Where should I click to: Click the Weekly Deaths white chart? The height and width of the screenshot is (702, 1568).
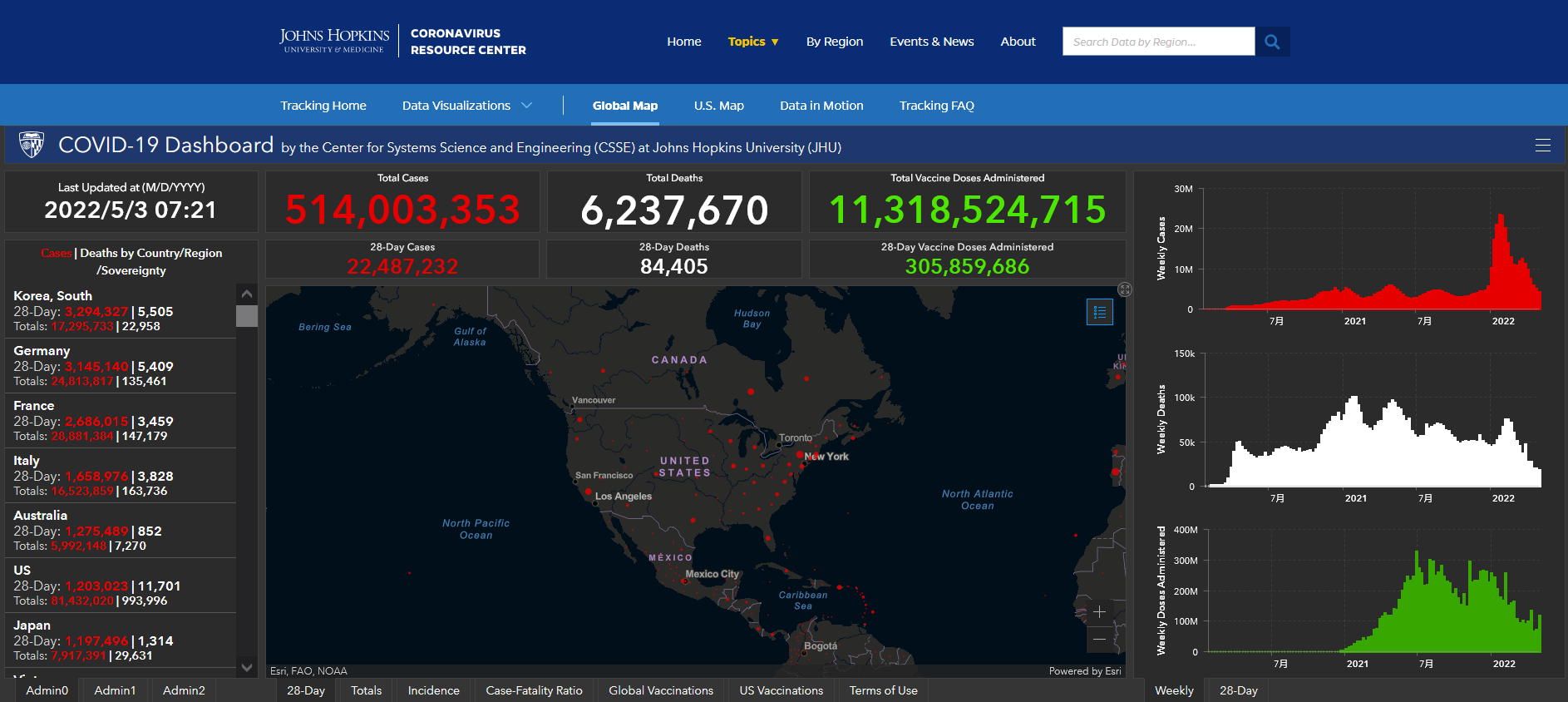[1372, 441]
